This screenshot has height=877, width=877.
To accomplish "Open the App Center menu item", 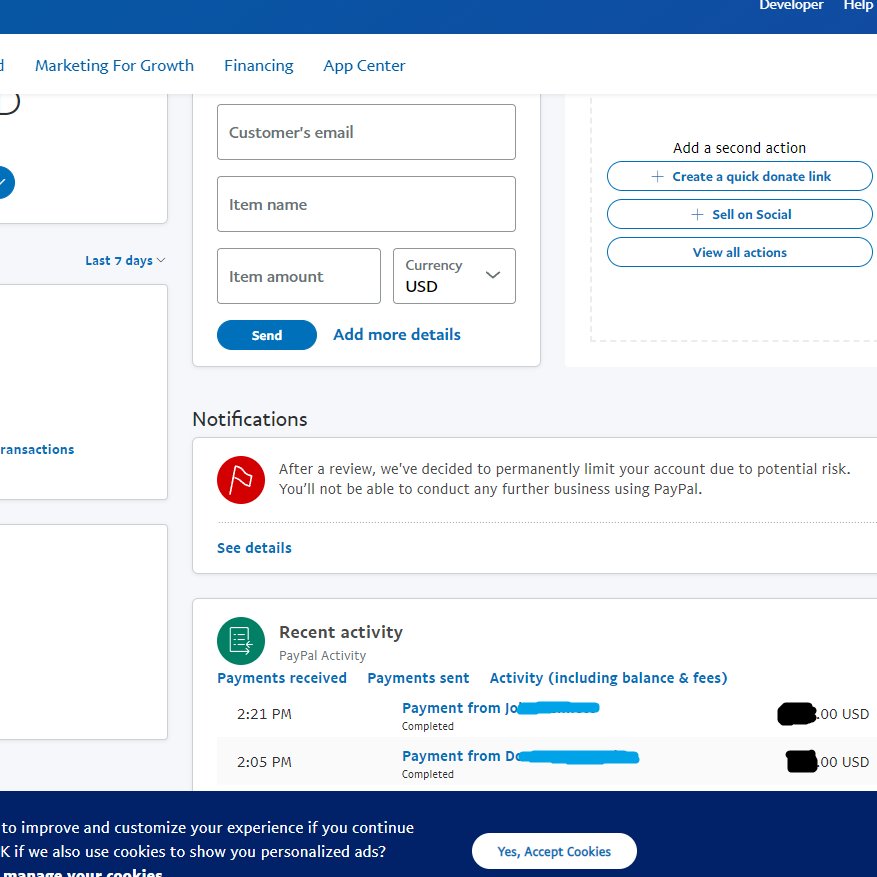I will [x=364, y=65].
